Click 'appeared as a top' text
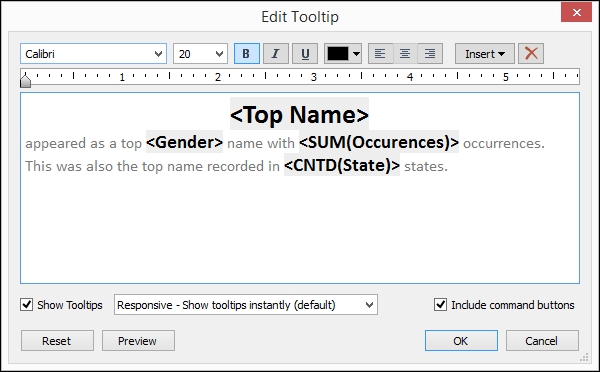The width and height of the screenshot is (600, 372). (83, 144)
